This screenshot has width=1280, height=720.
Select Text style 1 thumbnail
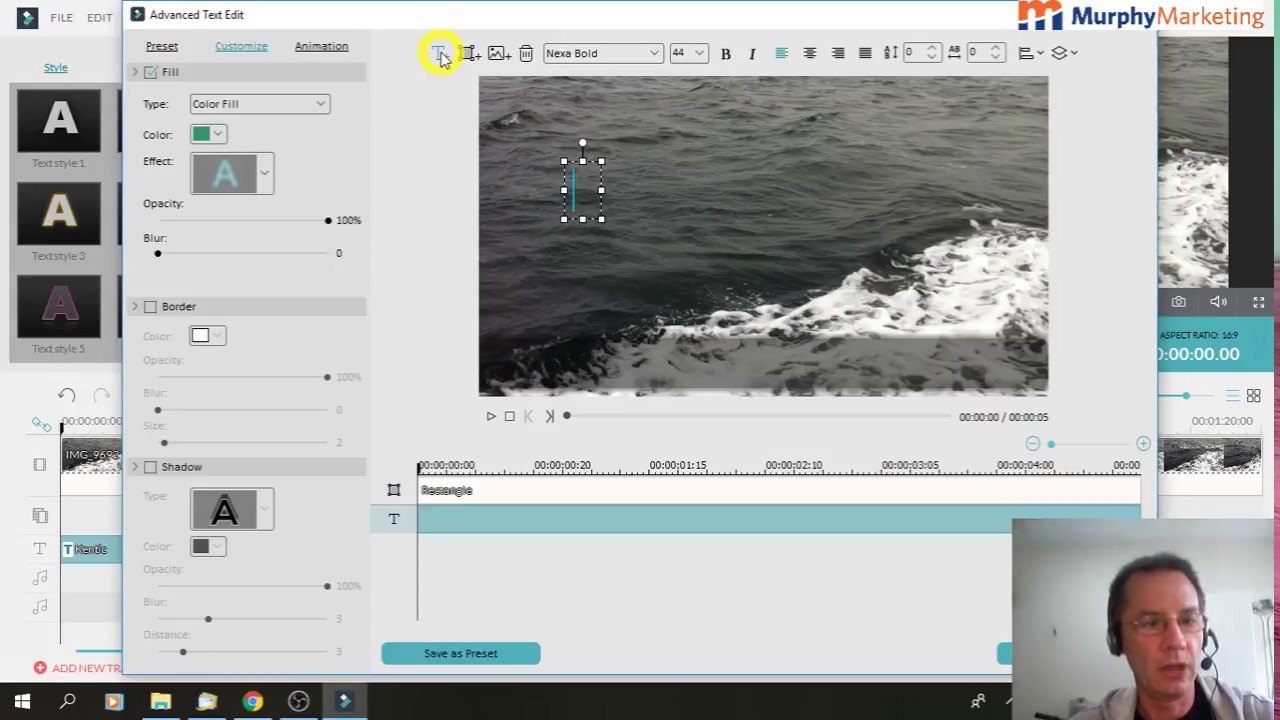coord(59,121)
